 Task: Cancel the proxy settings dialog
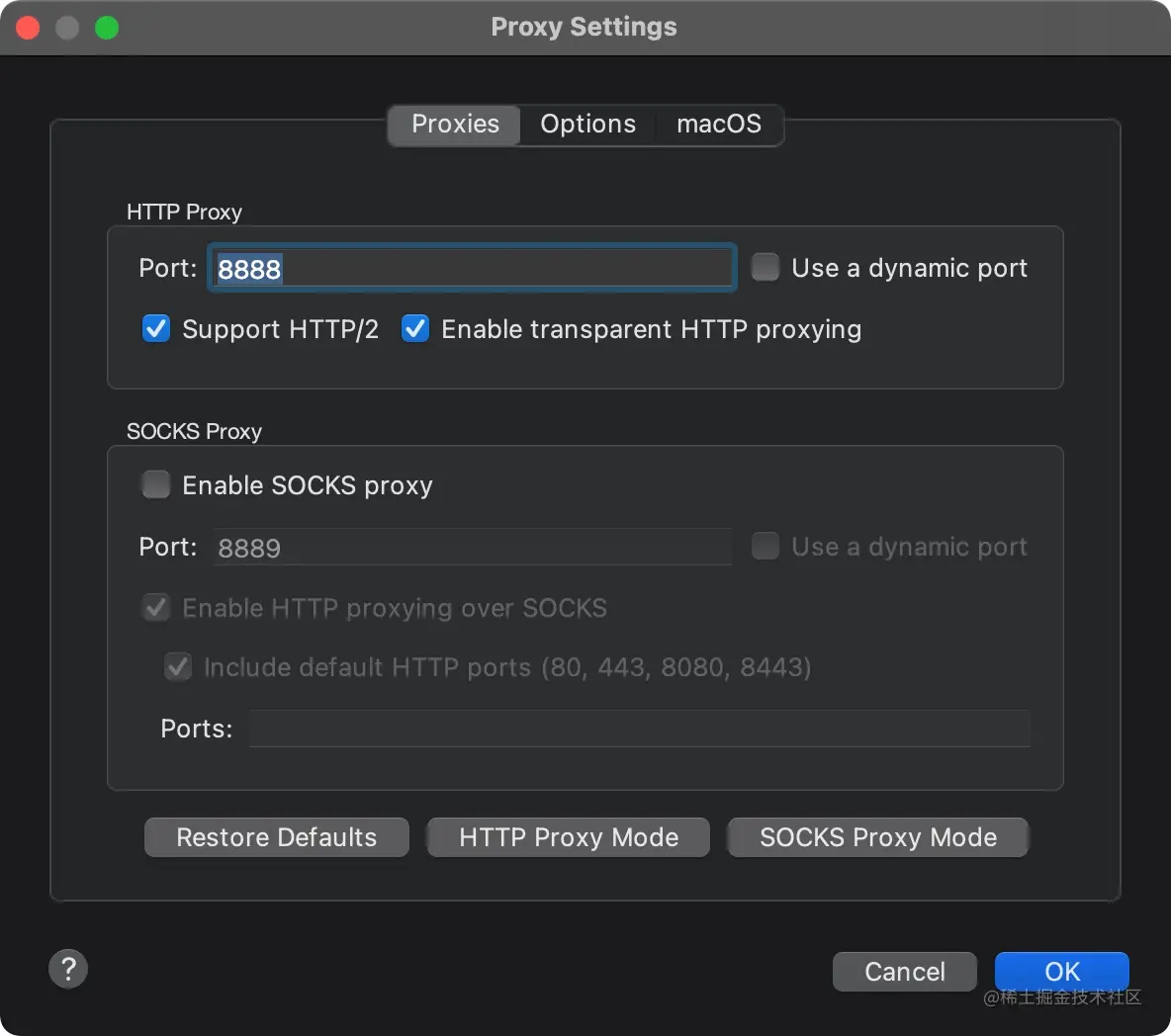[904, 972]
